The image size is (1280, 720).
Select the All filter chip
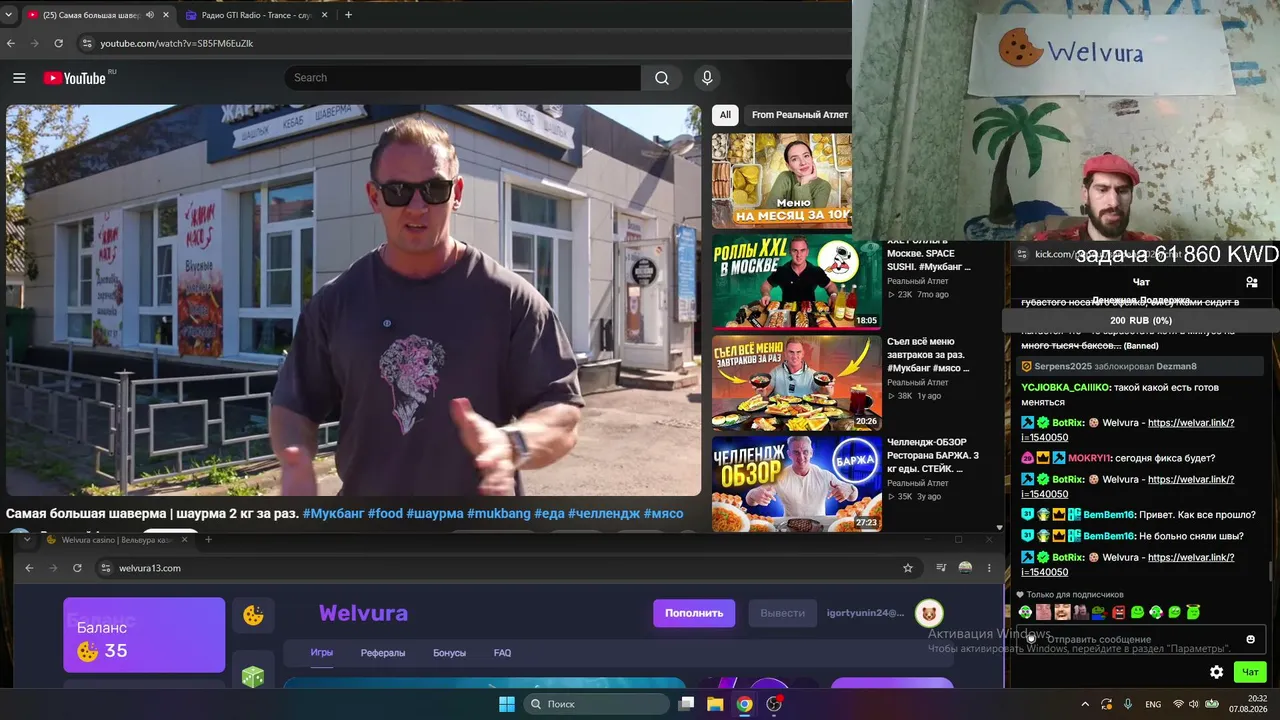pyautogui.click(x=725, y=115)
